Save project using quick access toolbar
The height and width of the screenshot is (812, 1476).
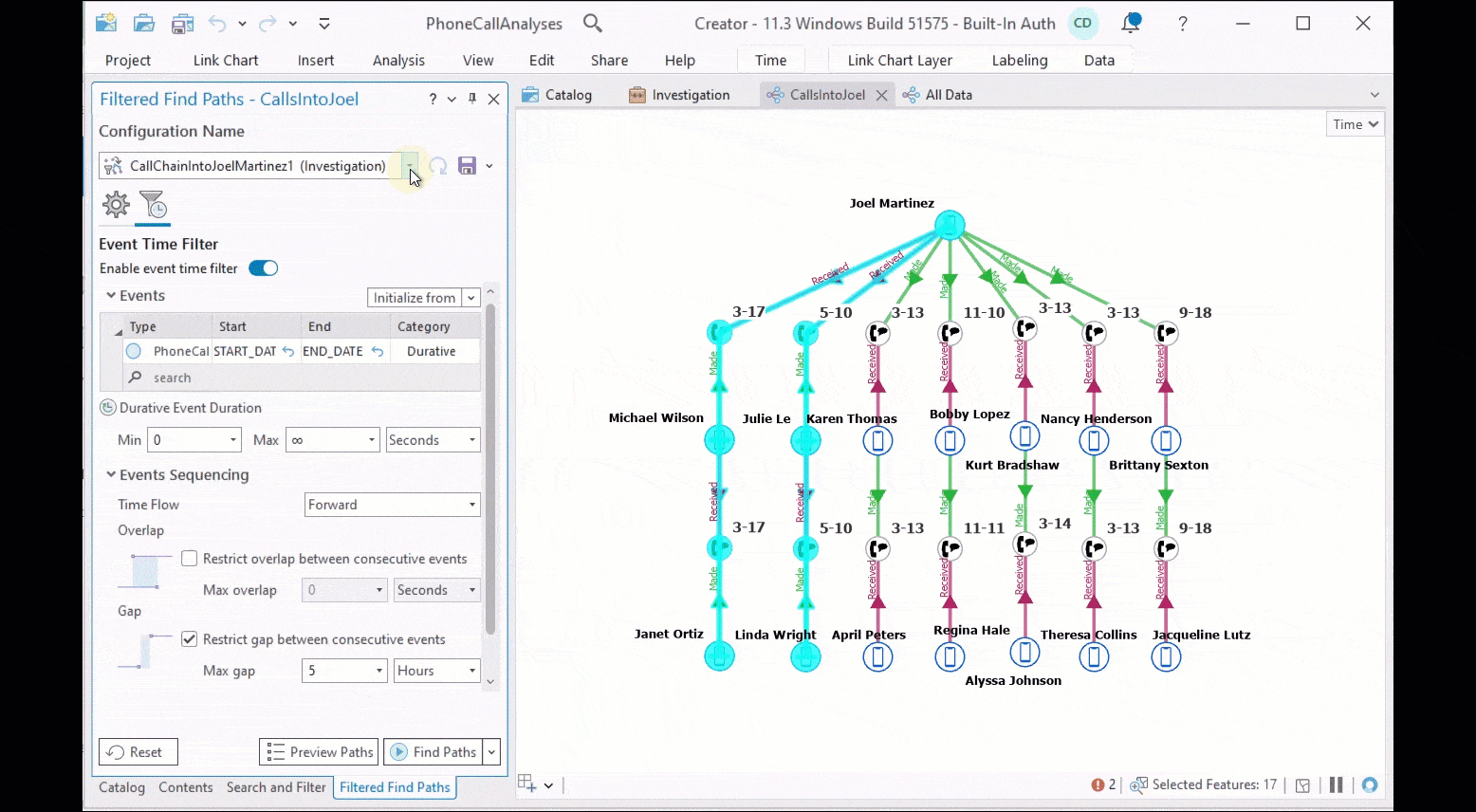(x=182, y=23)
